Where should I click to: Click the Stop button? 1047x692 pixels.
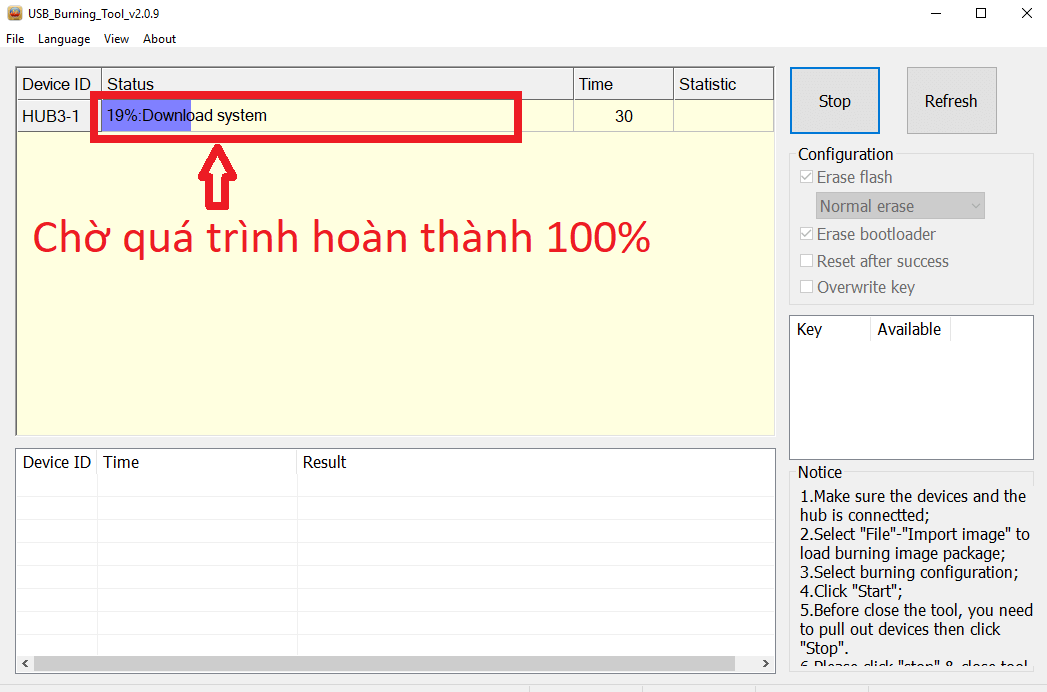835,101
